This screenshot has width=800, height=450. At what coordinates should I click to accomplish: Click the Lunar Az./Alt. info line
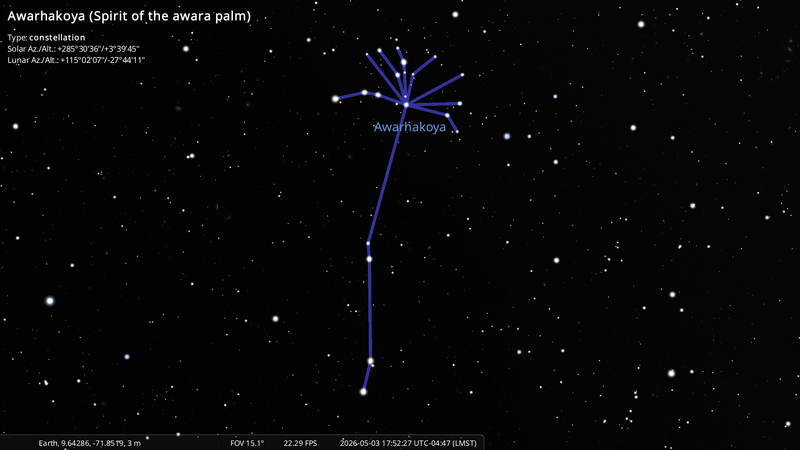coord(76,60)
